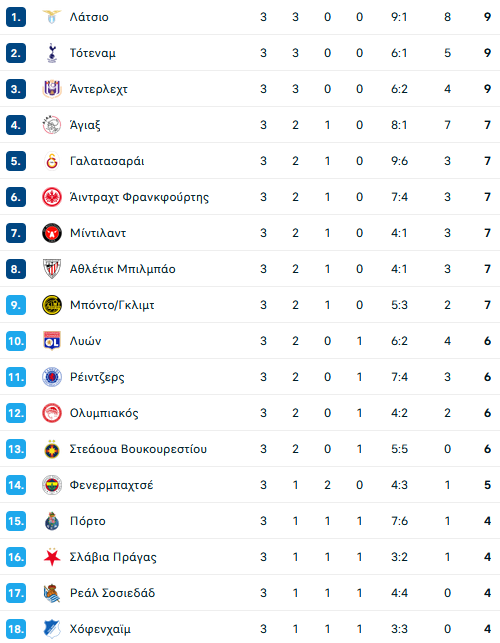The width and height of the screenshot is (500, 643).
Task: Click the Rangers round blue crest
Action: pos(52,377)
